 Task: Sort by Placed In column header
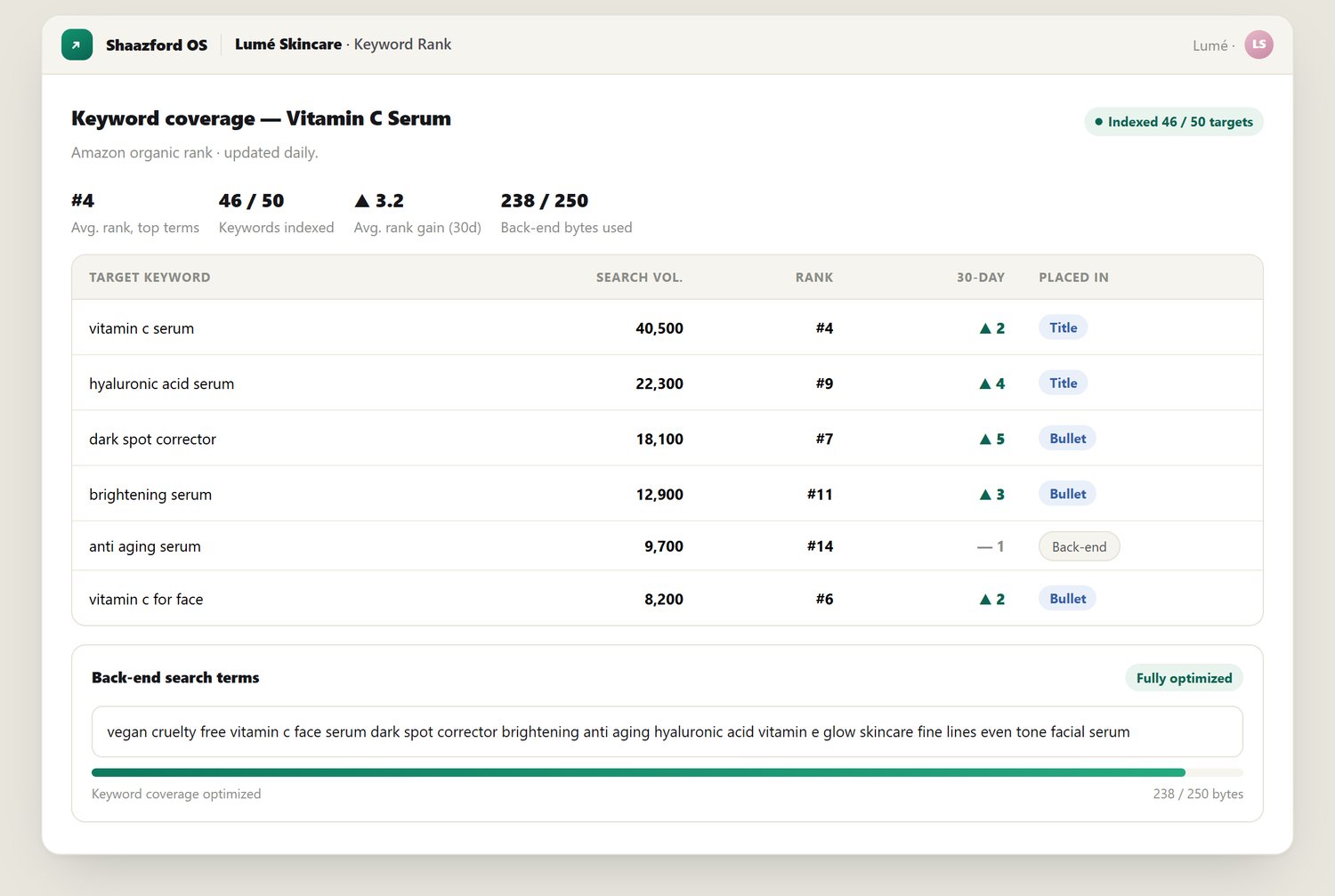(x=1073, y=278)
